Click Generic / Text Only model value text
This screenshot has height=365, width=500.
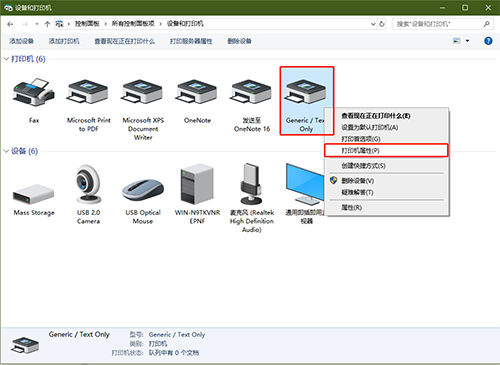[177, 334]
